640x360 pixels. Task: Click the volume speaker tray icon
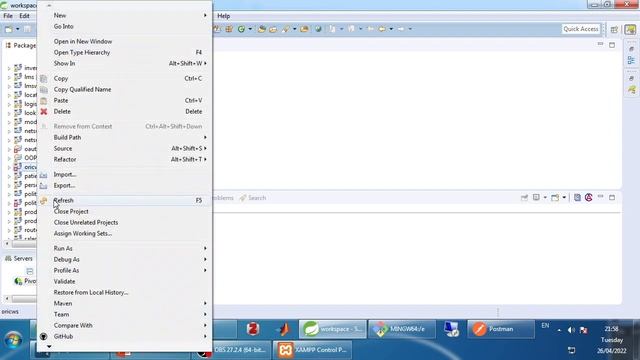(571, 330)
